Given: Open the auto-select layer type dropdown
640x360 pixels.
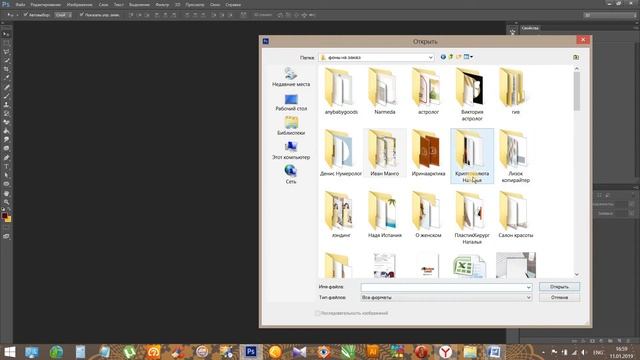Looking at the screenshot, I should click(x=63, y=15).
